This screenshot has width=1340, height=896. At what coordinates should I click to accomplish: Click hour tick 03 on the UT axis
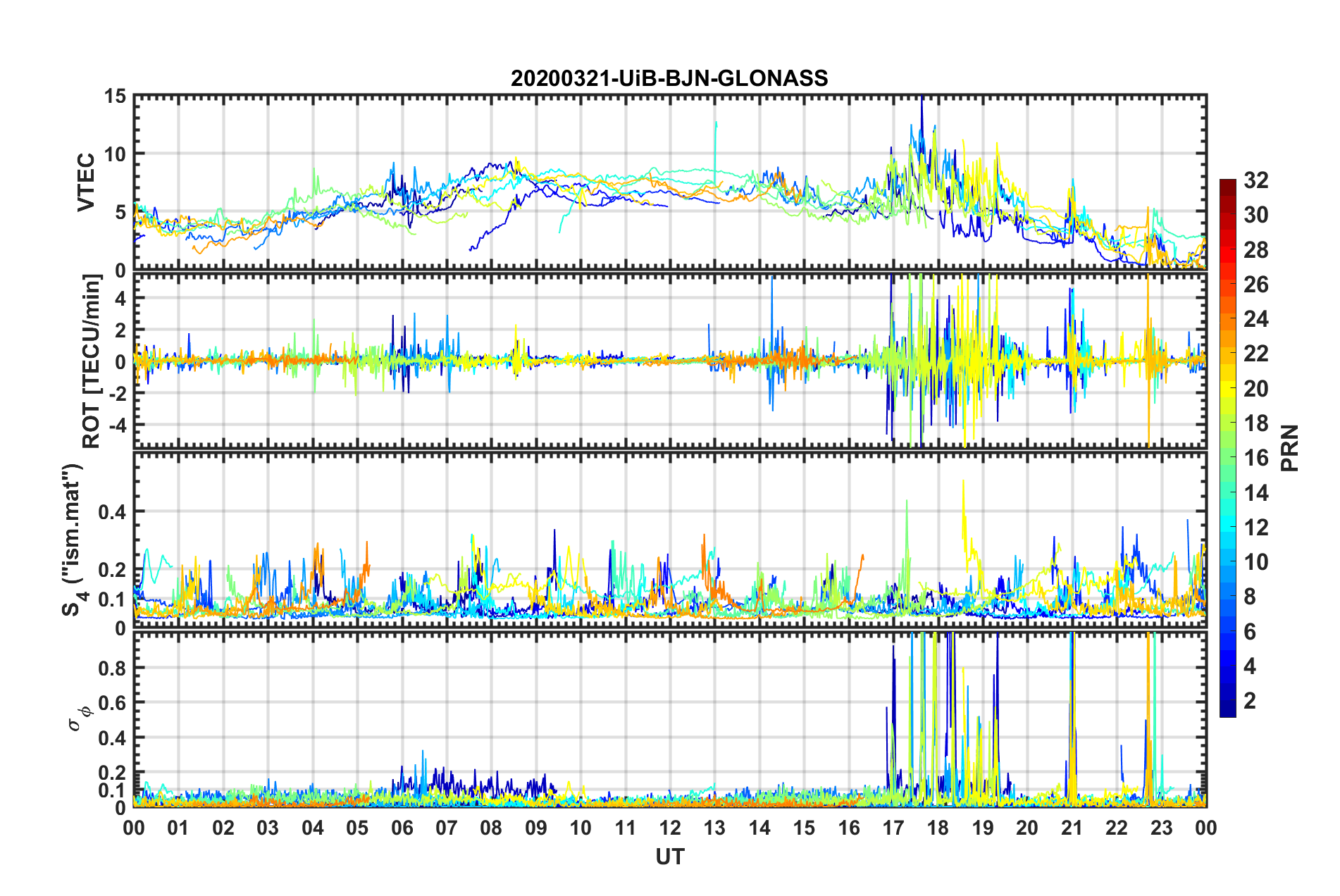tap(268, 828)
